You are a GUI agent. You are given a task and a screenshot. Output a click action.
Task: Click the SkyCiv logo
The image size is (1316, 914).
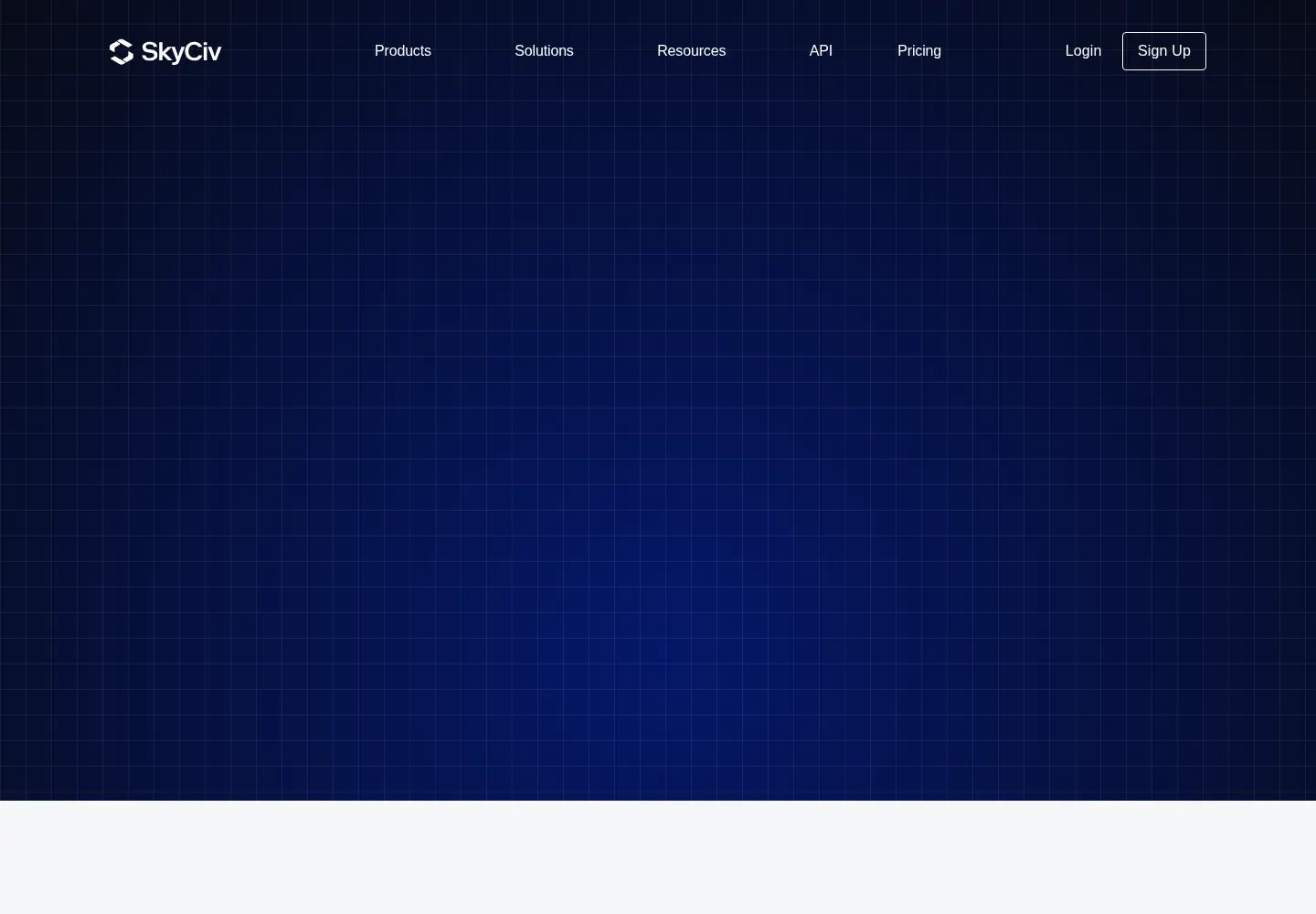[165, 52]
